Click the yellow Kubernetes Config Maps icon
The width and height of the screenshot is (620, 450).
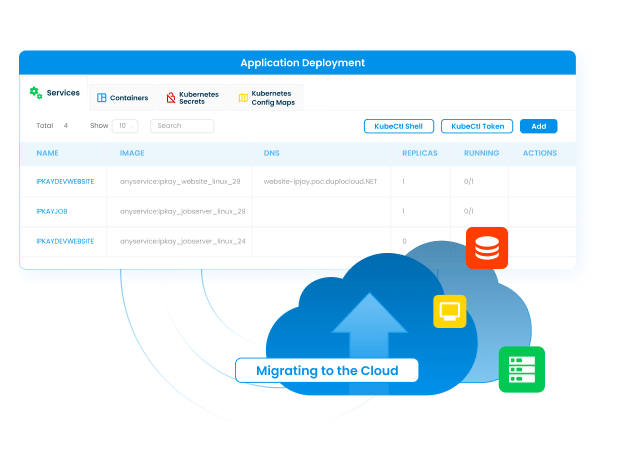point(242,98)
